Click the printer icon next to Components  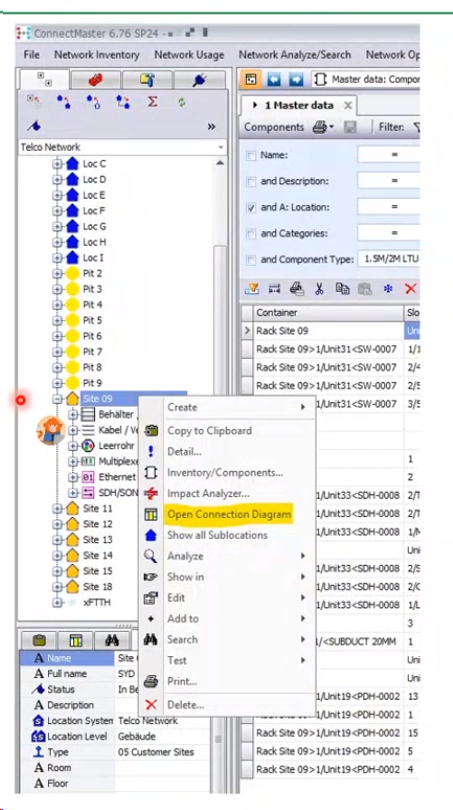(320, 127)
